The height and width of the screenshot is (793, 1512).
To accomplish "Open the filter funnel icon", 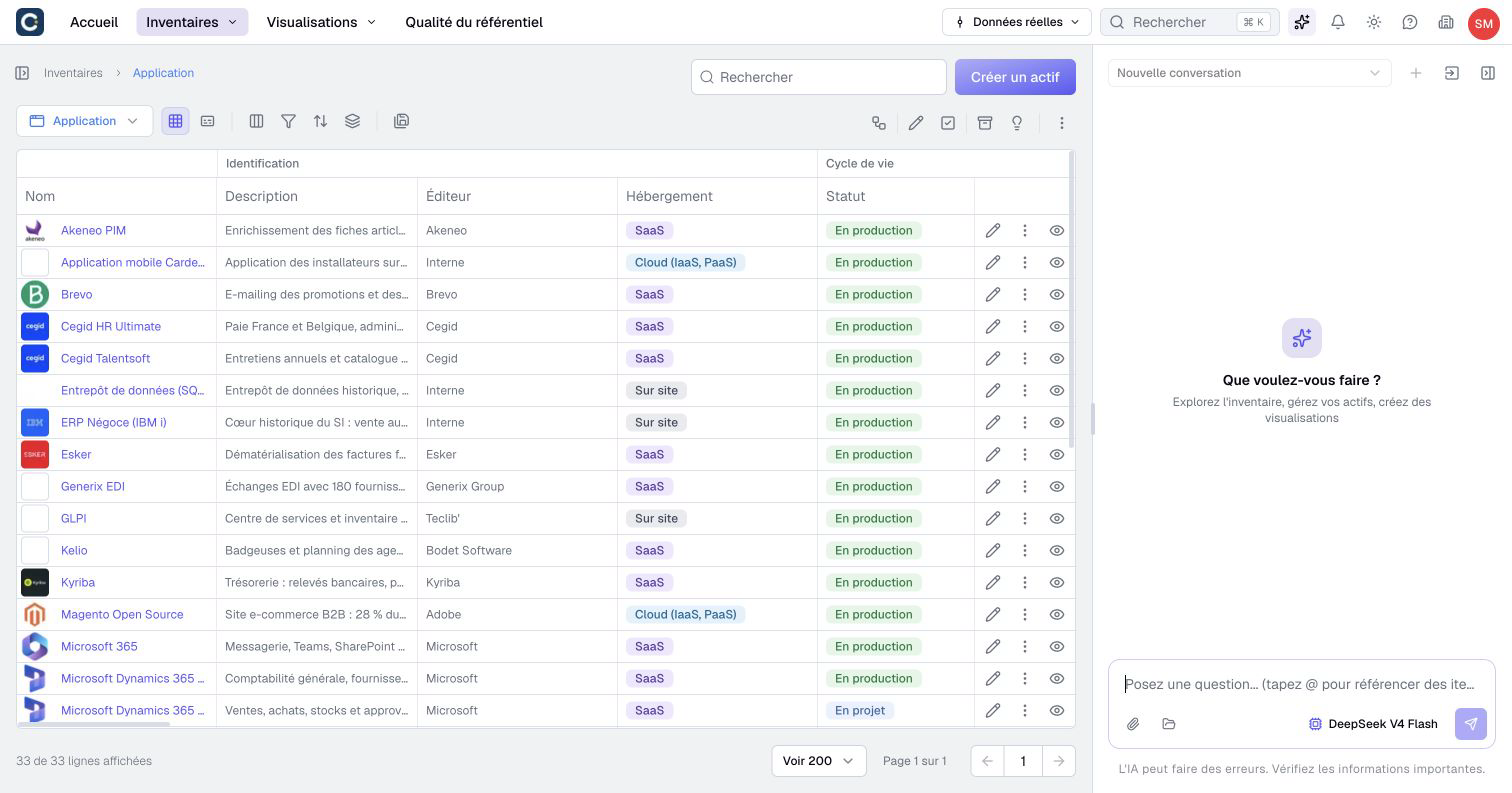I will click(x=288, y=121).
